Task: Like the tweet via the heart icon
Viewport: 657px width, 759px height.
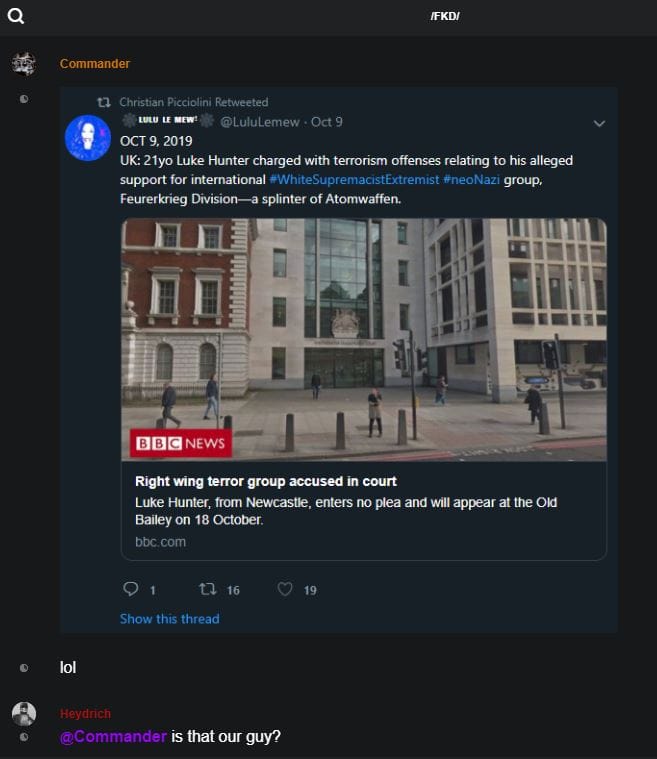Action: point(285,589)
